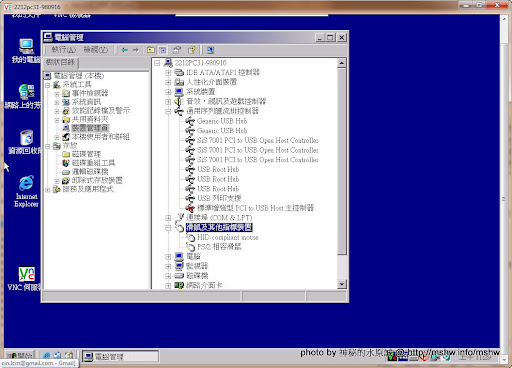The height and width of the screenshot is (368, 512).
Task: Toggle the Show/Hide Console Tree toolbar icon
Action: (162, 50)
